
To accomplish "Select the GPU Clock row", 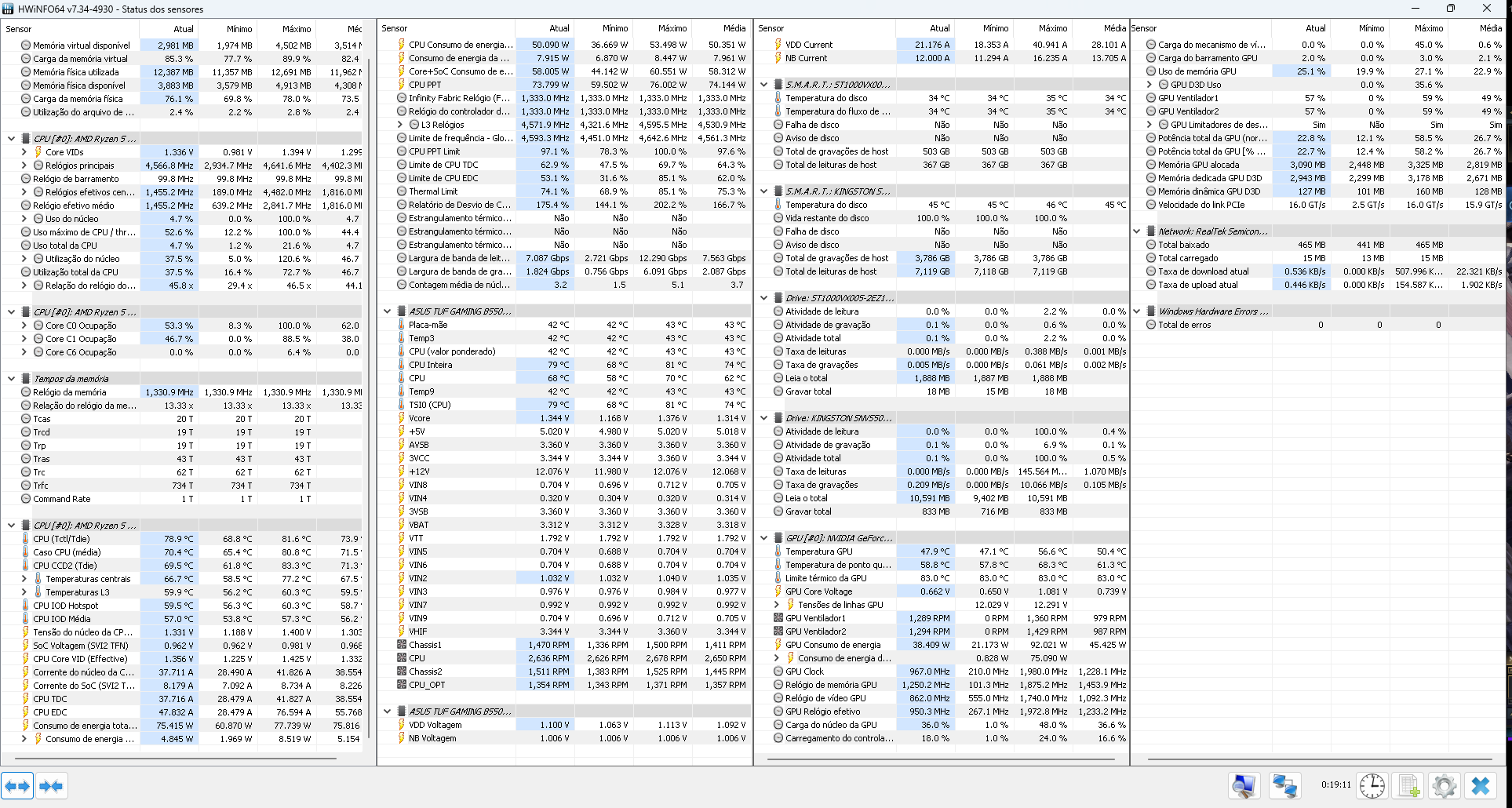I will [x=942, y=672].
